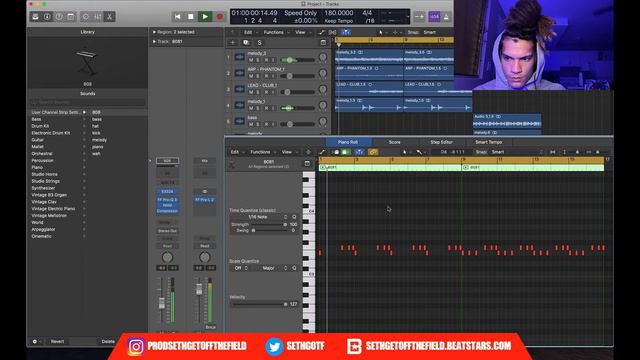This screenshot has width=640, height=360.
Task: Click the bass track icon
Action: (x=240, y=121)
